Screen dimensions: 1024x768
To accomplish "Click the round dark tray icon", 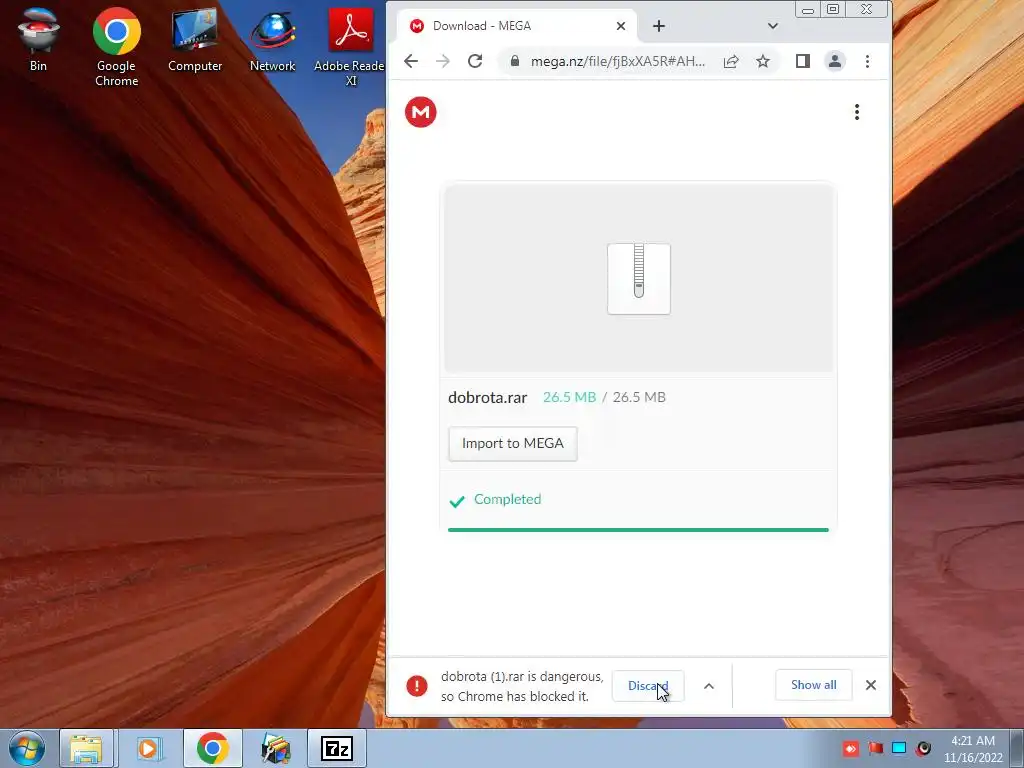I will click(x=923, y=748).
